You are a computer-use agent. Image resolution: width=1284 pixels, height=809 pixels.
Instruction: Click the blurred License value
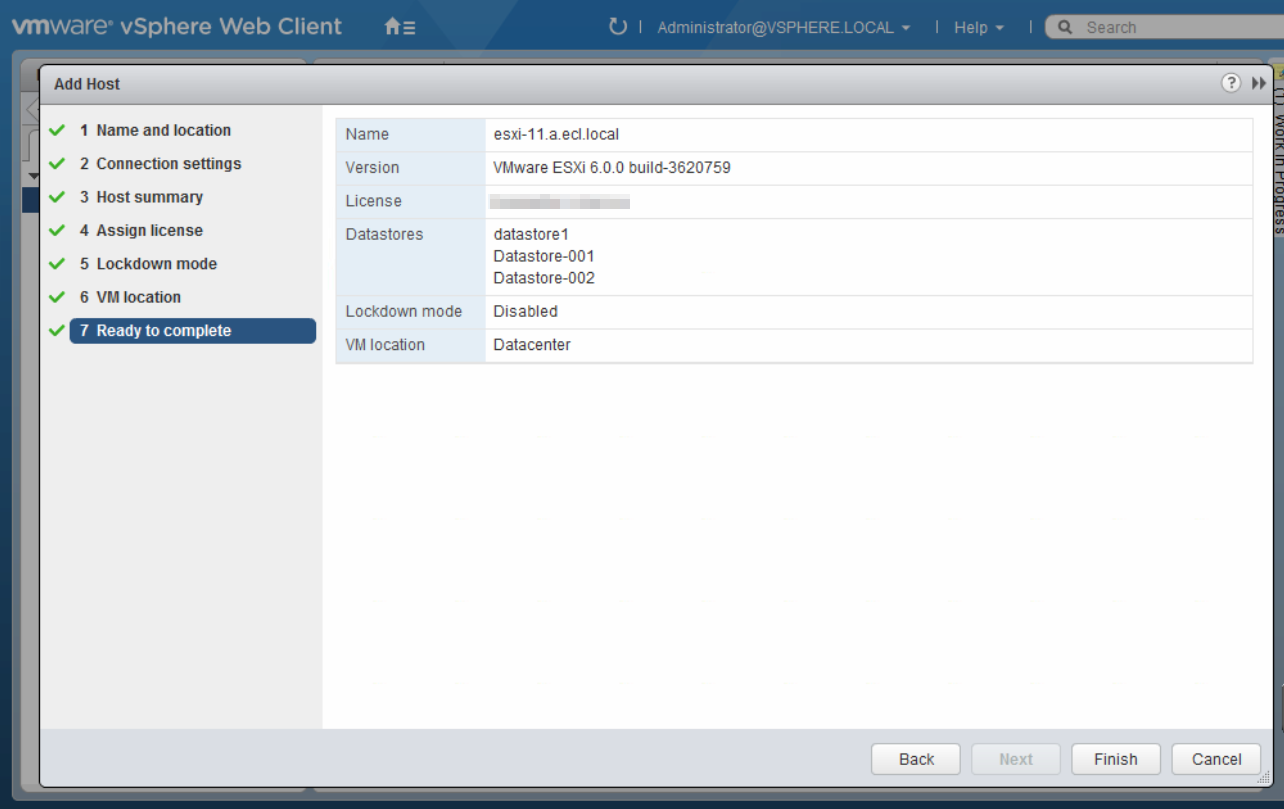click(x=560, y=202)
